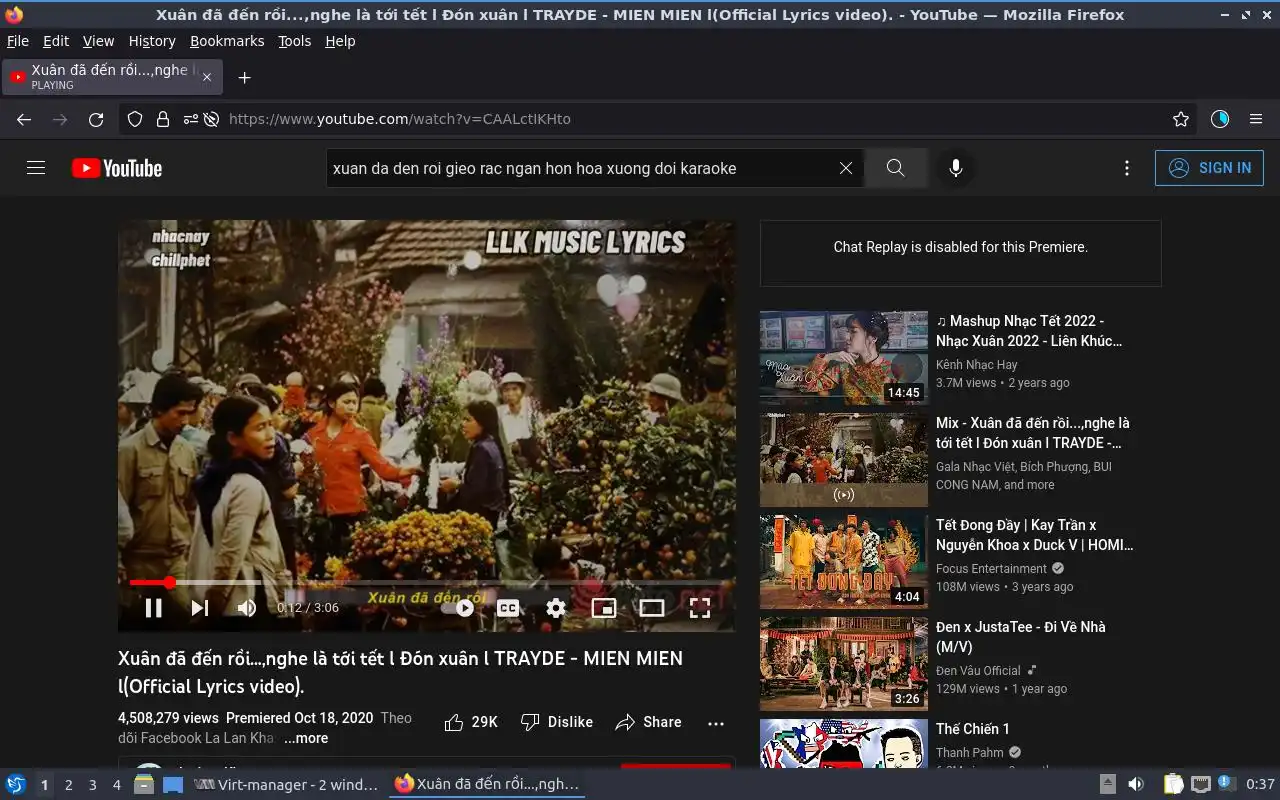Open the Edit menu
1280x800 pixels.
[56, 41]
